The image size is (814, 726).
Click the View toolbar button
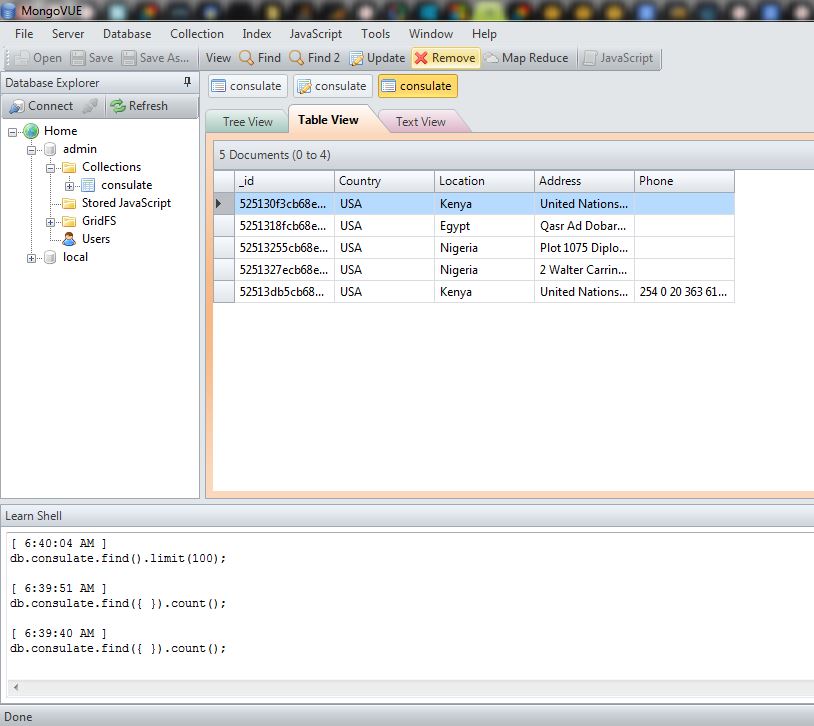coord(218,58)
